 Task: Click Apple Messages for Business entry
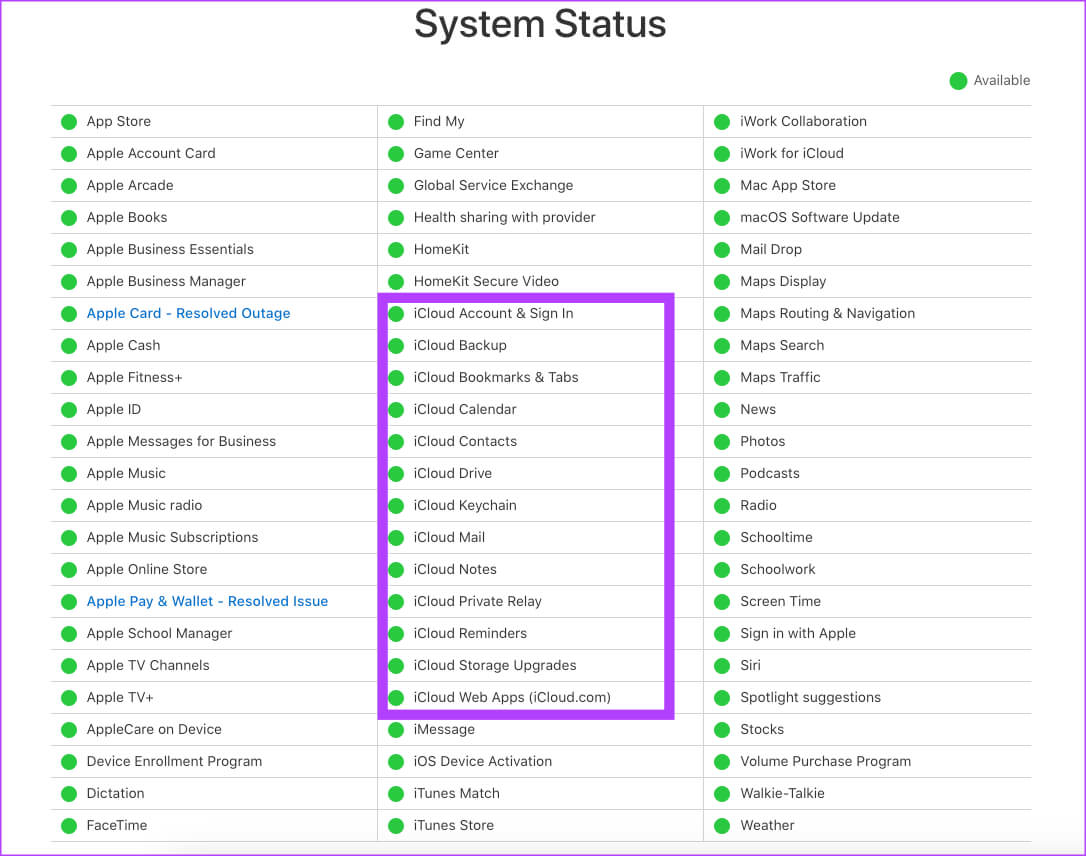point(181,441)
